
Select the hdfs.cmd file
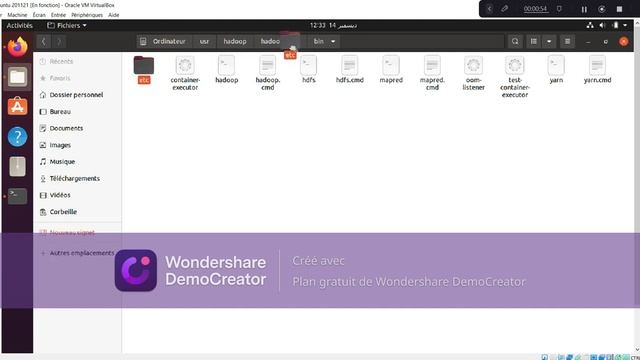(350, 70)
